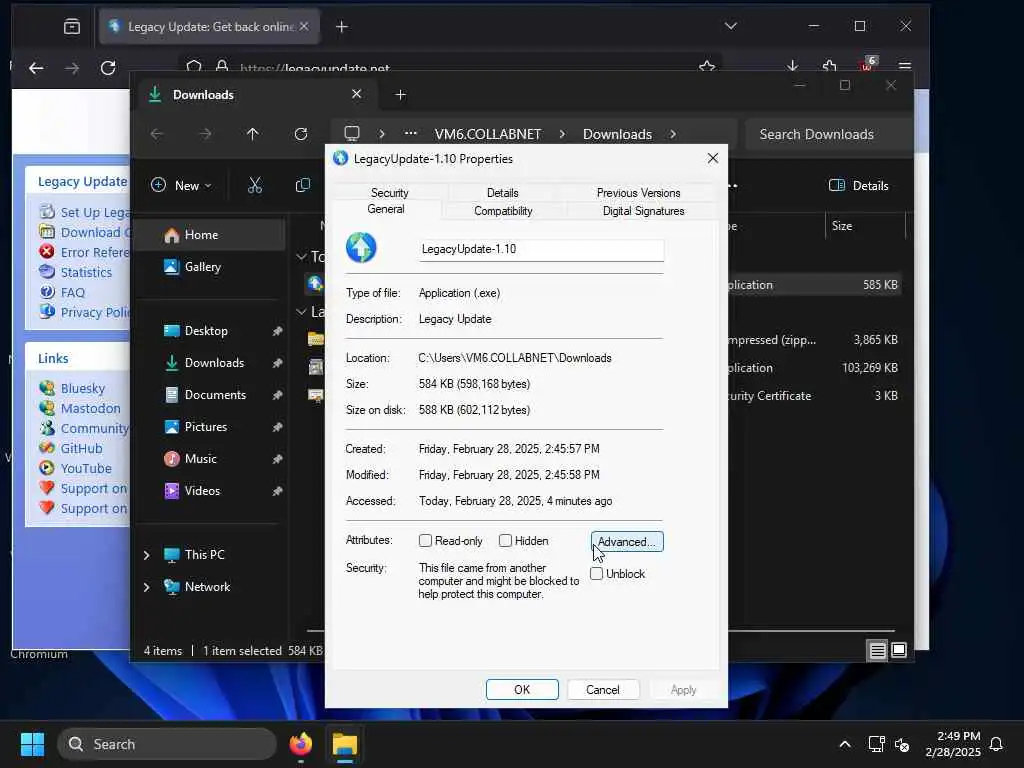Focus the Search Downloads box

[x=828, y=134]
